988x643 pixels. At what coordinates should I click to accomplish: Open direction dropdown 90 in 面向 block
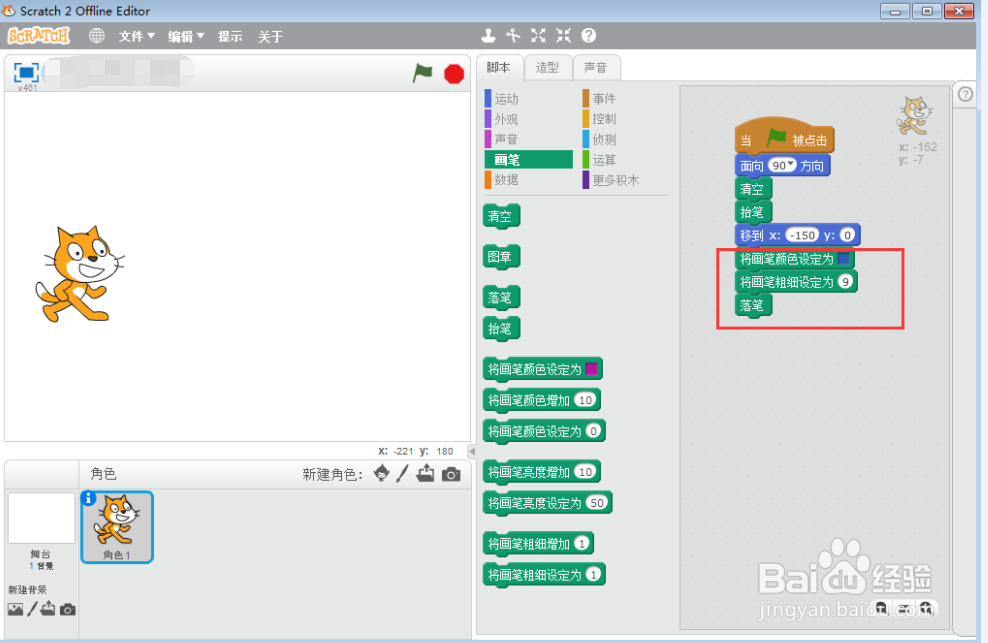pyautogui.click(x=782, y=165)
